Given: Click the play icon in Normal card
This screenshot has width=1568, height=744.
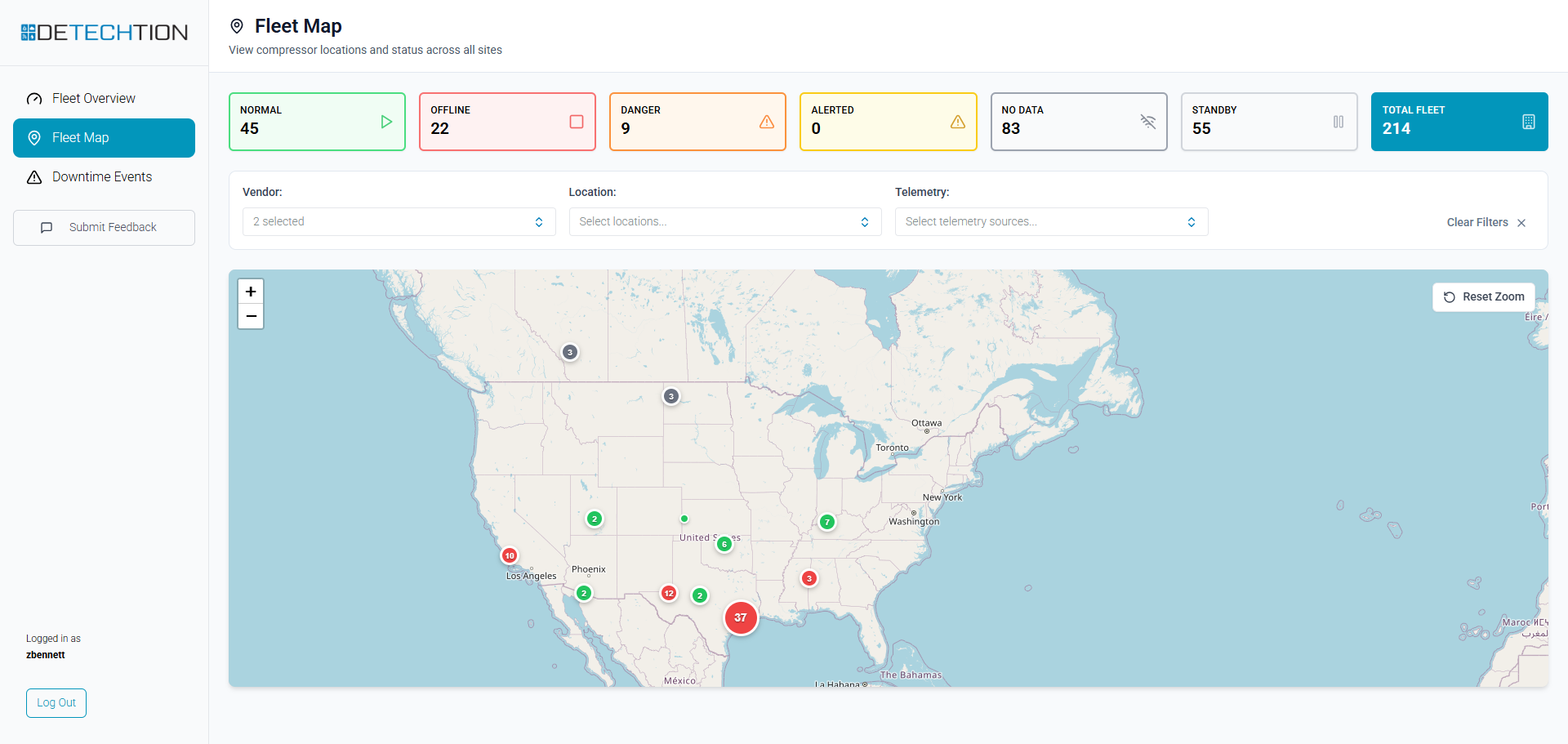Looking at the screenshot, I should tap(386, 122).
